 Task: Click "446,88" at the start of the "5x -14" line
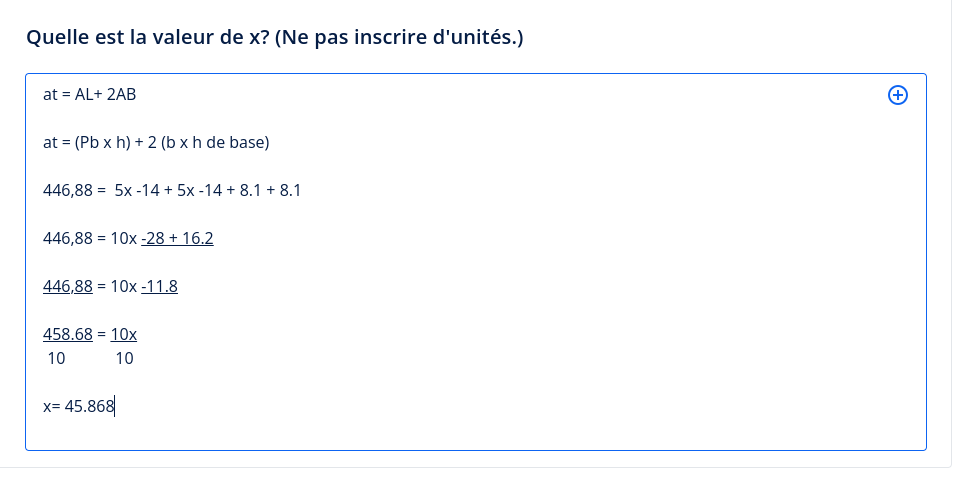[x=68, y=190]
